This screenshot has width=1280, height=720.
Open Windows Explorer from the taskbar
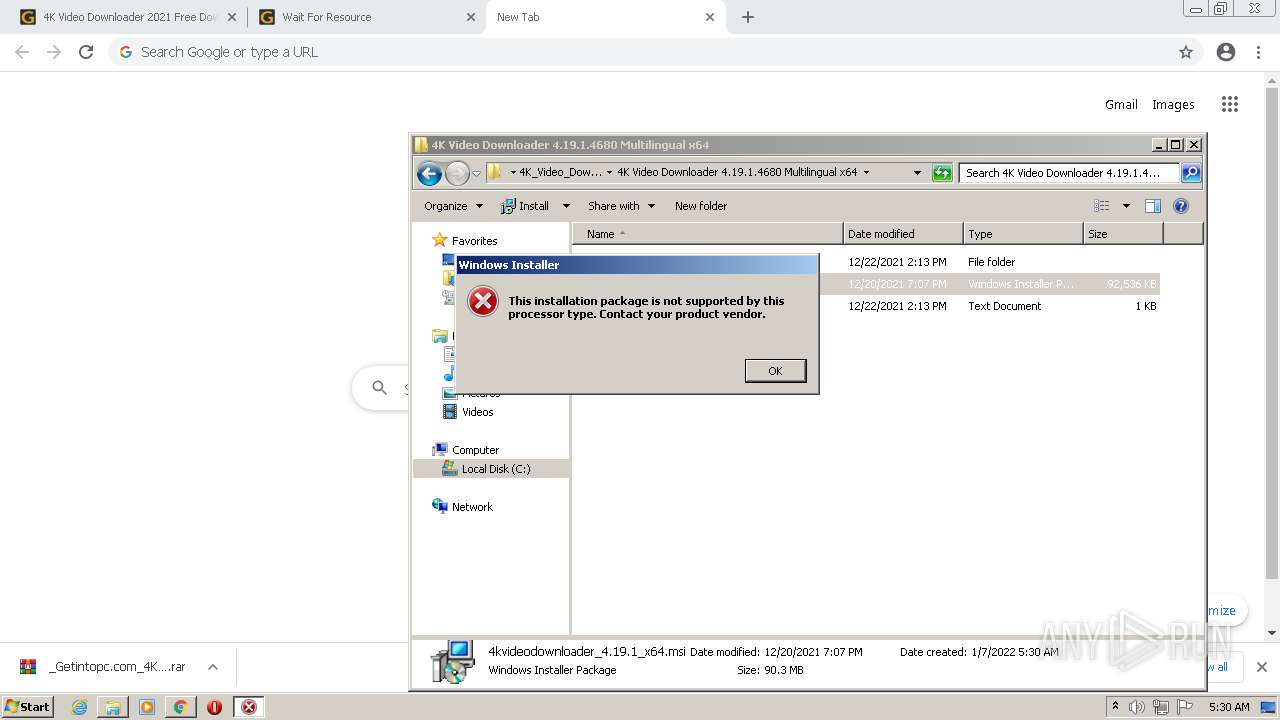113,707
